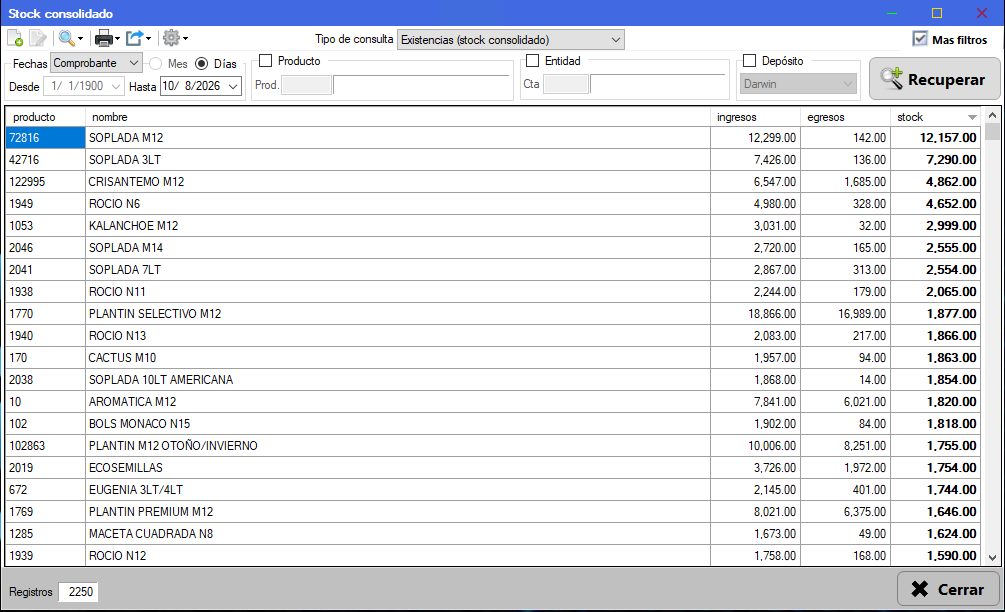Enable the Entidad filter checkbox
This screenshot has height=612, width=1005.
pos(532,61)
